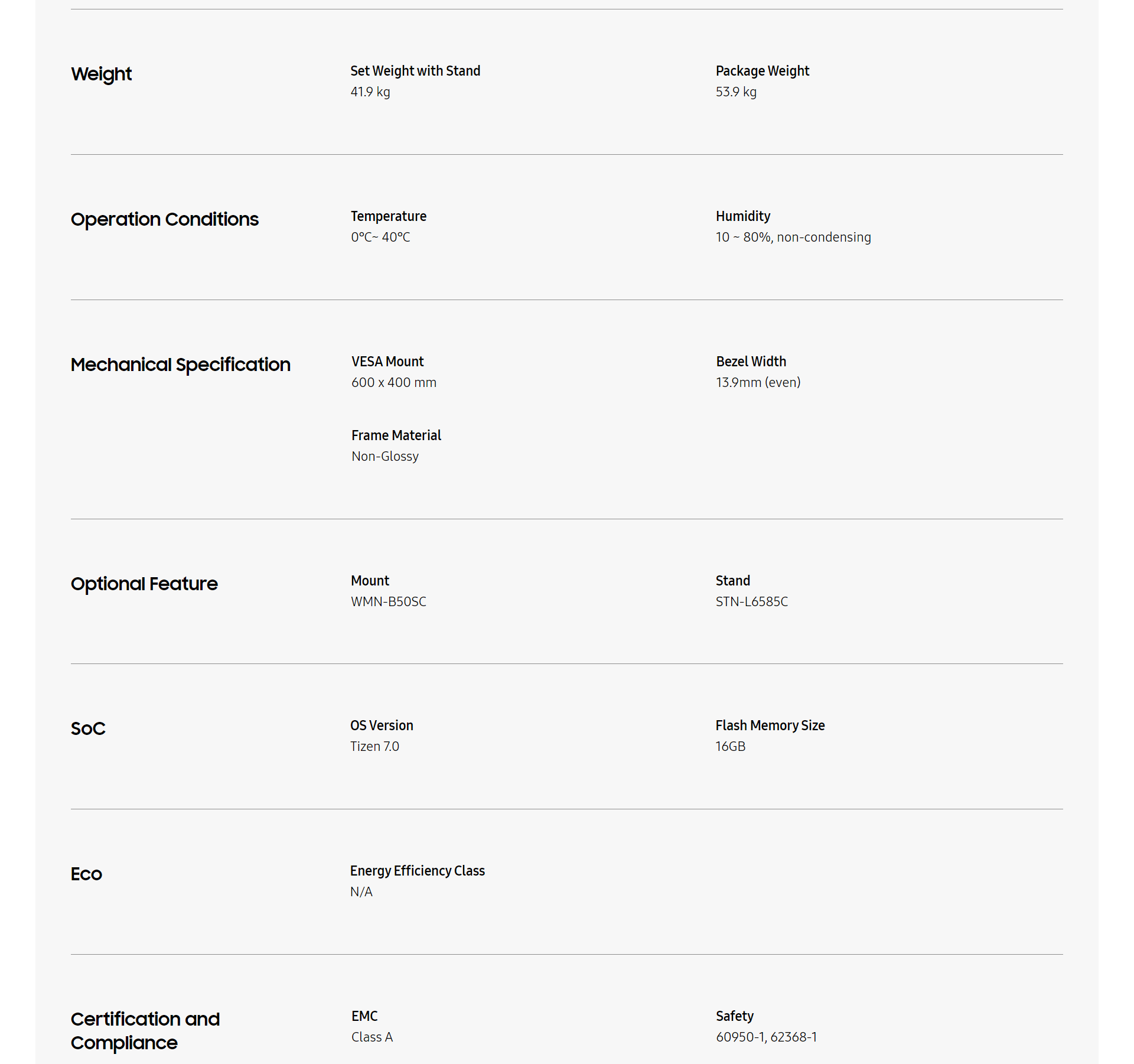
Task: Click the Certification and Compliance heading
Action: (x=145, y=1031)
